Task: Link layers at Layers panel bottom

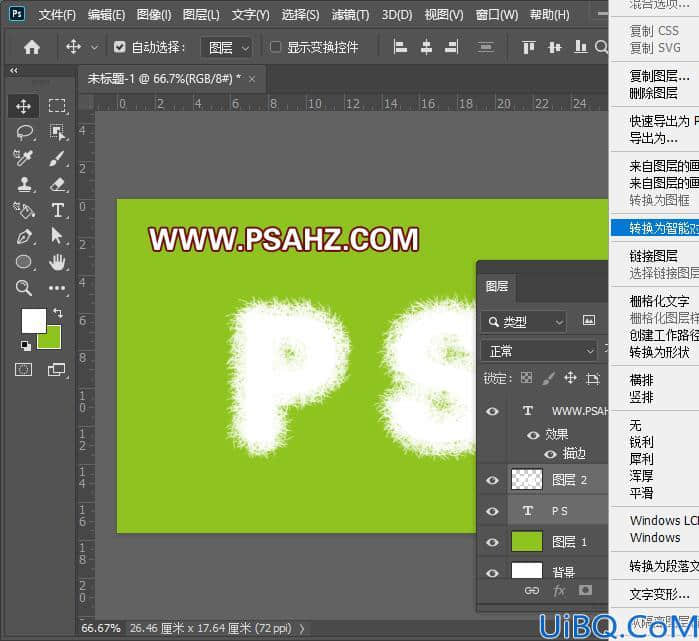Action: point(532,591)
